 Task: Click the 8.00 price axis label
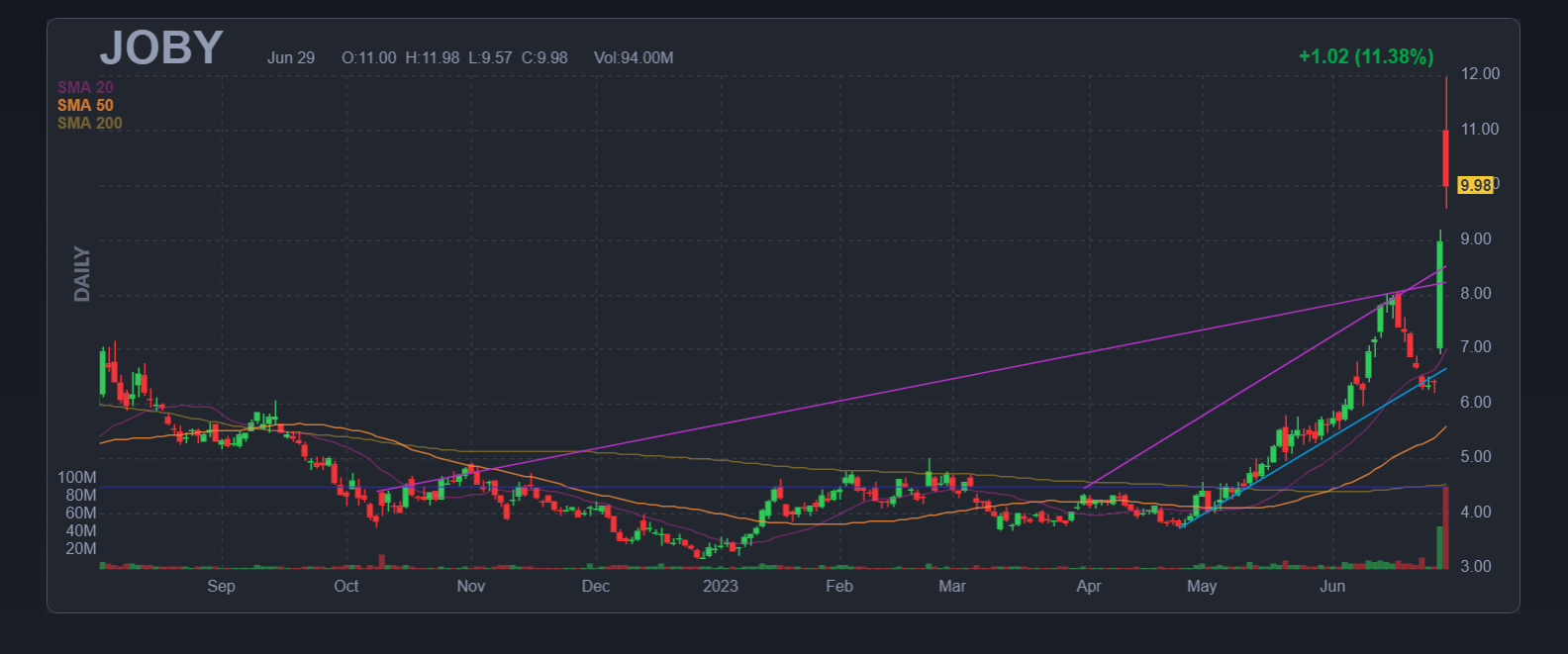pos(1476,294)
